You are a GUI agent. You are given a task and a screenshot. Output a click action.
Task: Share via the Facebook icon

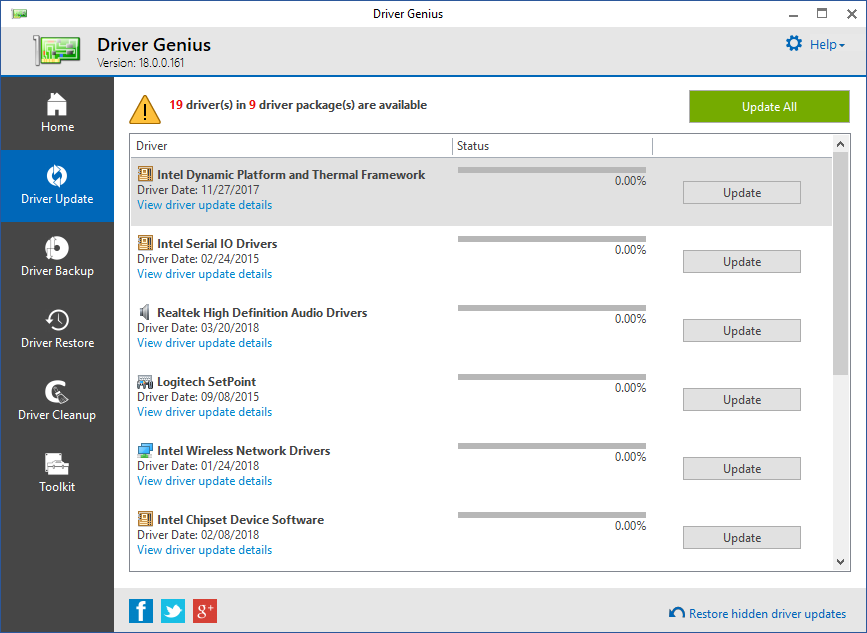tap(141, 611)
